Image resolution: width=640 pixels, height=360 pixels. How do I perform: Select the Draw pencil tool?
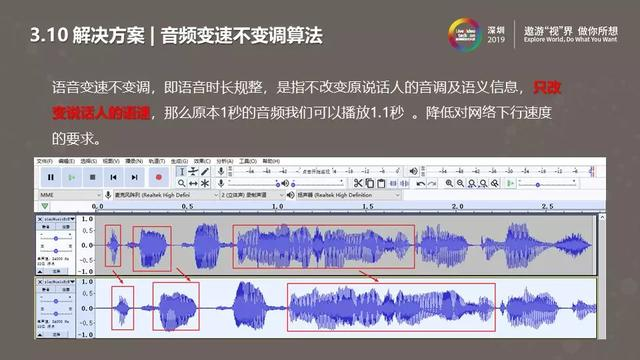tap(205, 171)
